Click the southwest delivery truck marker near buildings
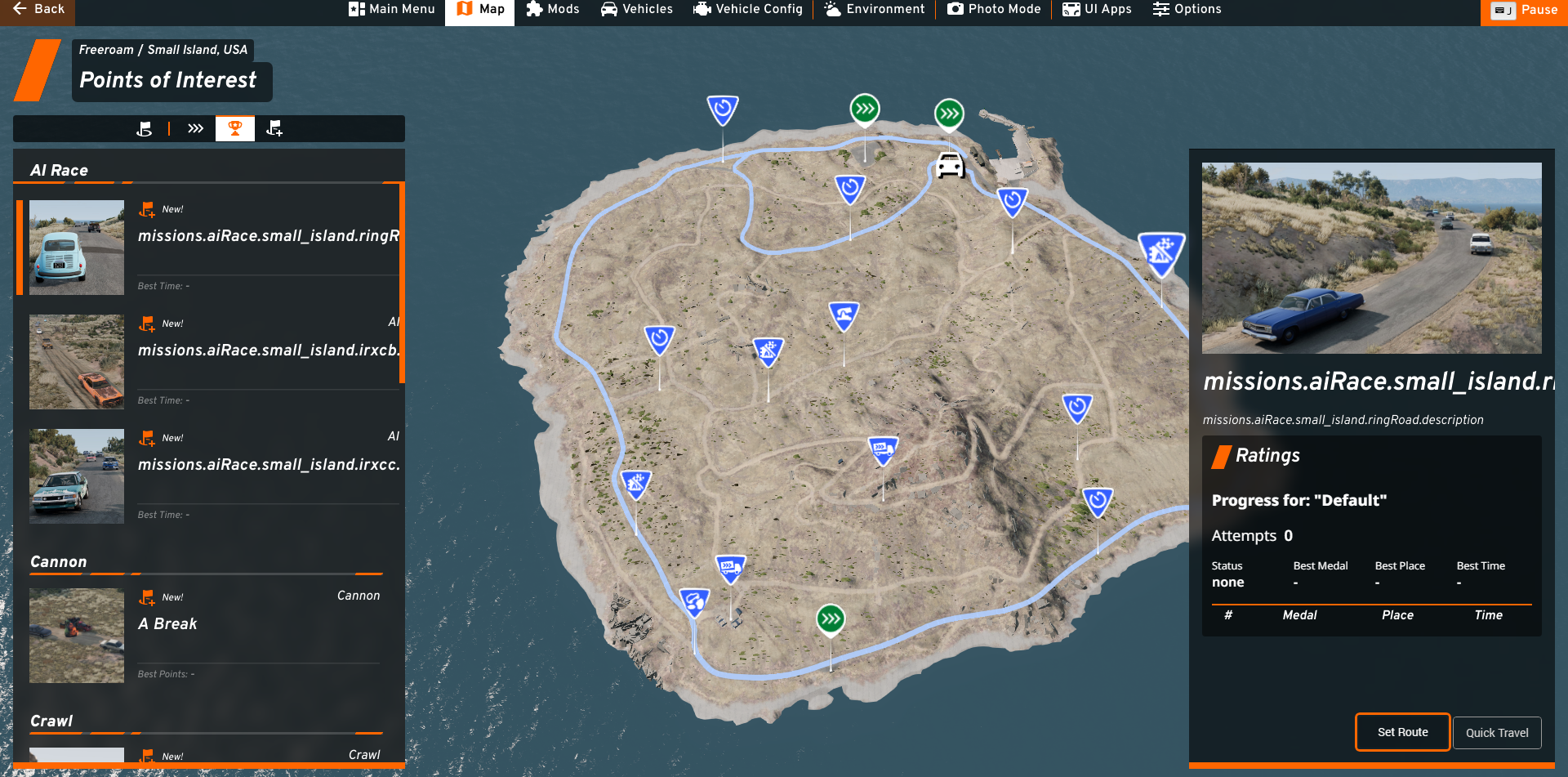This screenshot has width=1568, height=777. [x=730, y=568]
